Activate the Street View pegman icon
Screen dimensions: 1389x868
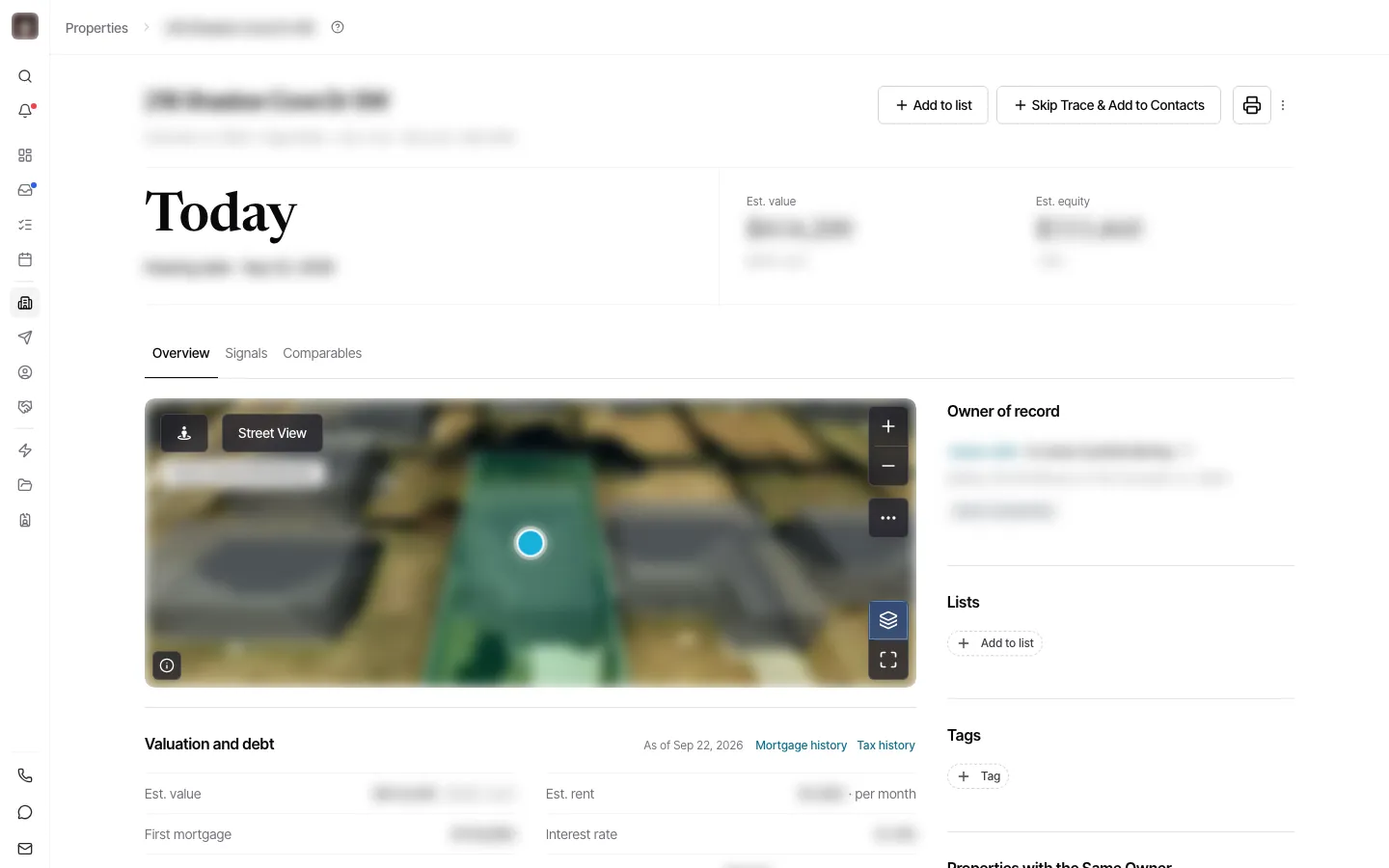click(184, 433)
